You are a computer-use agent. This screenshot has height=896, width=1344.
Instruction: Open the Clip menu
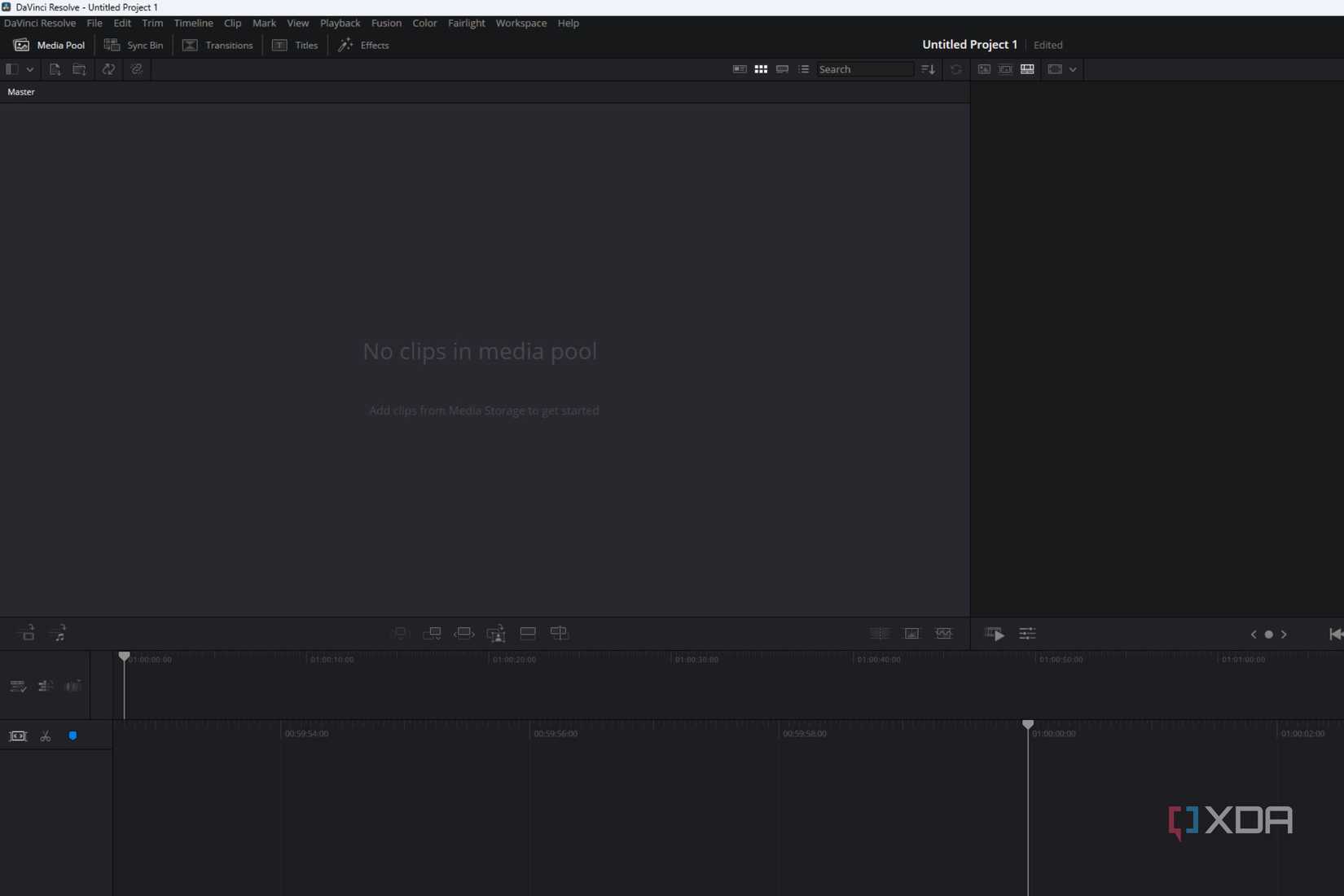(233, 23)
